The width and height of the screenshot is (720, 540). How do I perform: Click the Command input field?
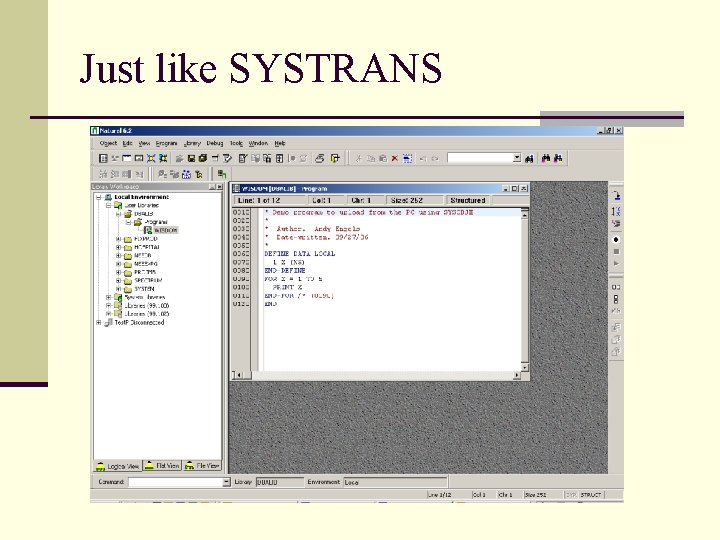[x=175, y=482]
